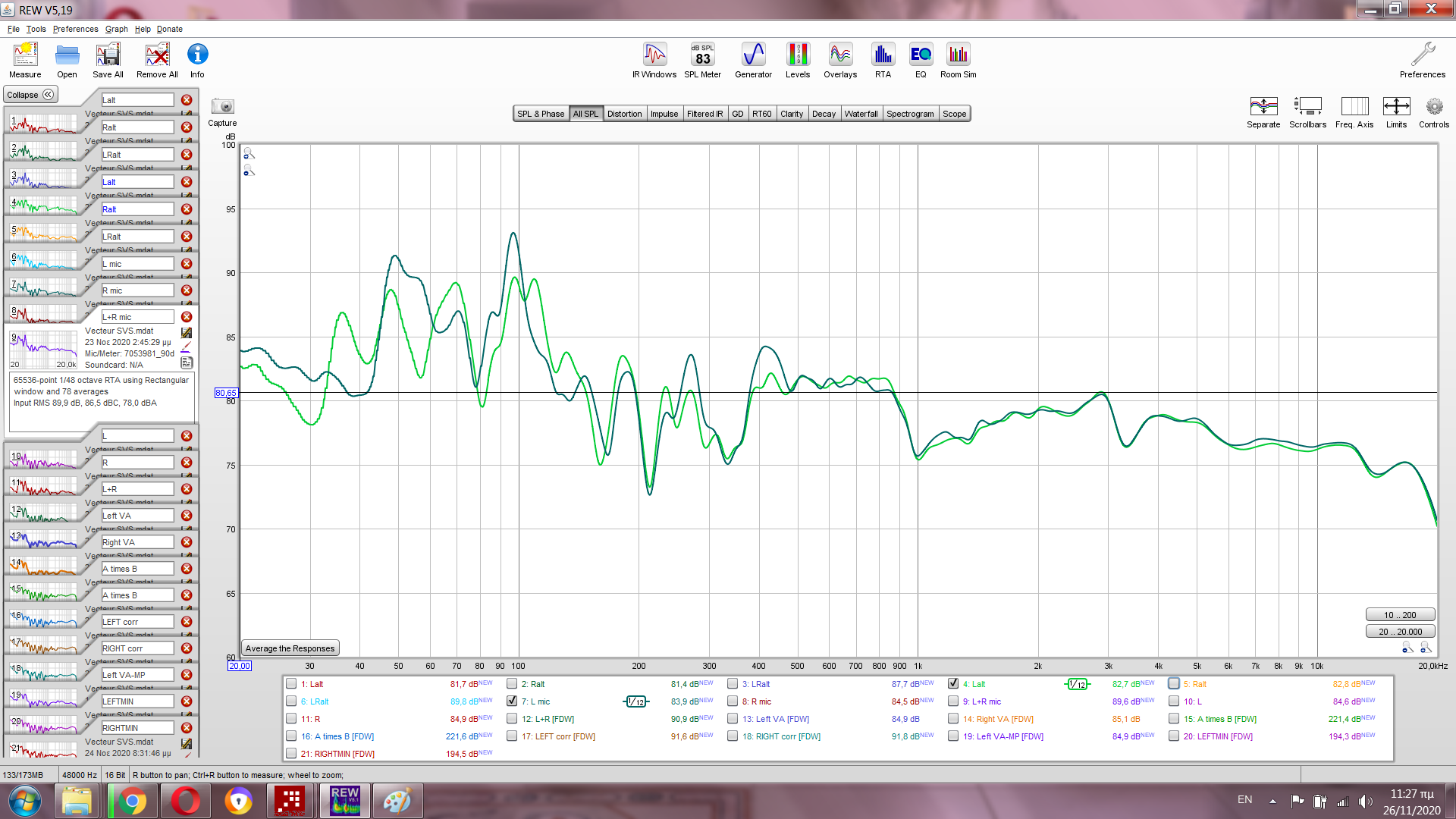Remove the L+R mic measurement
This screenshot has height=819, width=1456.
click(187, 317)
